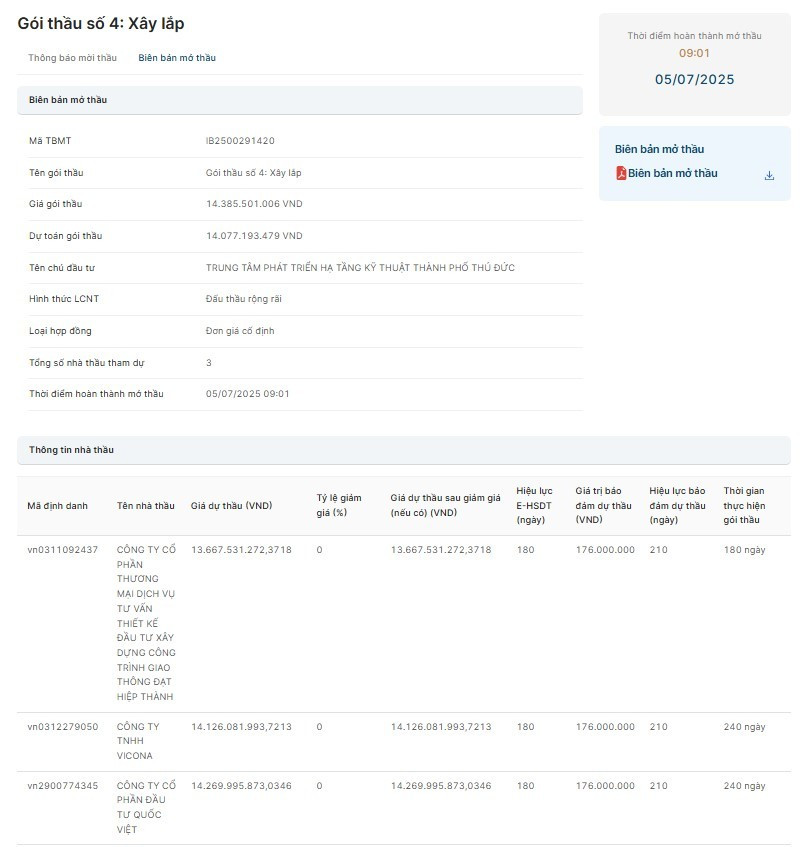The width and height of the screenshot is (804, 847).
Task: Open the Thông báo mời thầu tab
Action: point(72,58)
